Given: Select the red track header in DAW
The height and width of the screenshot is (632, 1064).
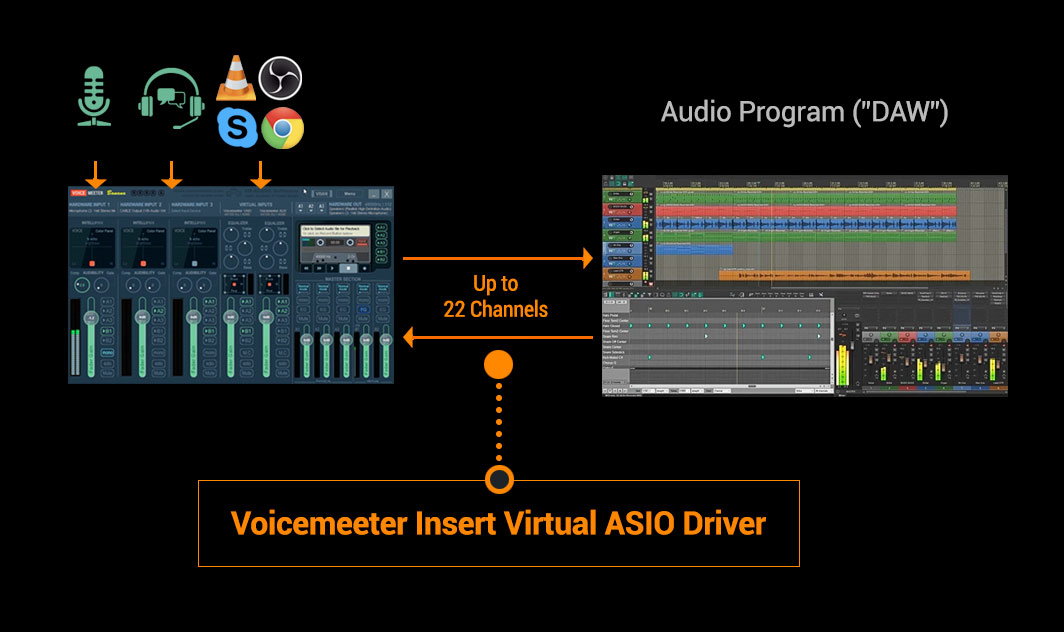Looking at the screenshot, I should [622, 209].
